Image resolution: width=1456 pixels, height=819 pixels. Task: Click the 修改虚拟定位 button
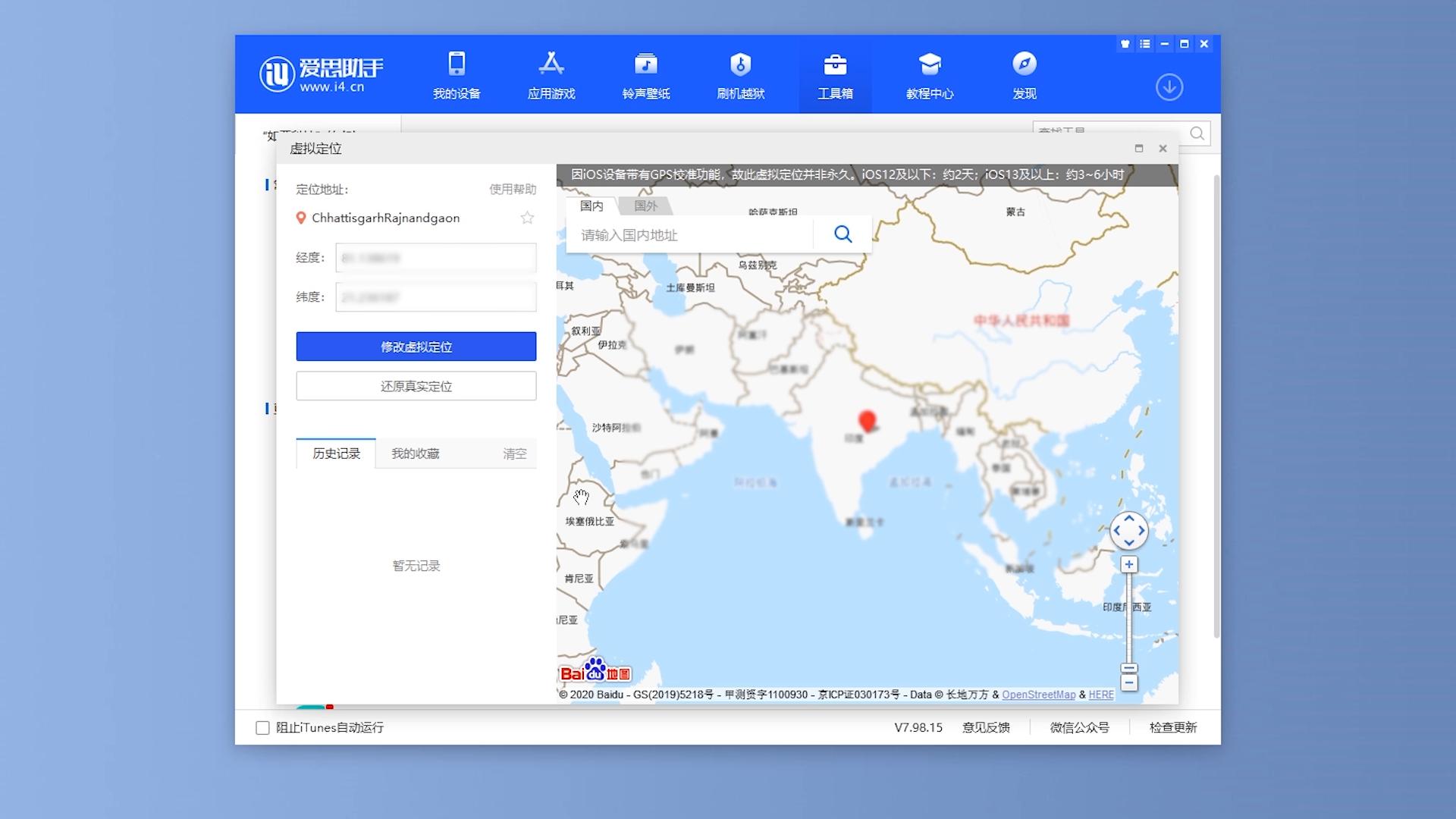416,347
